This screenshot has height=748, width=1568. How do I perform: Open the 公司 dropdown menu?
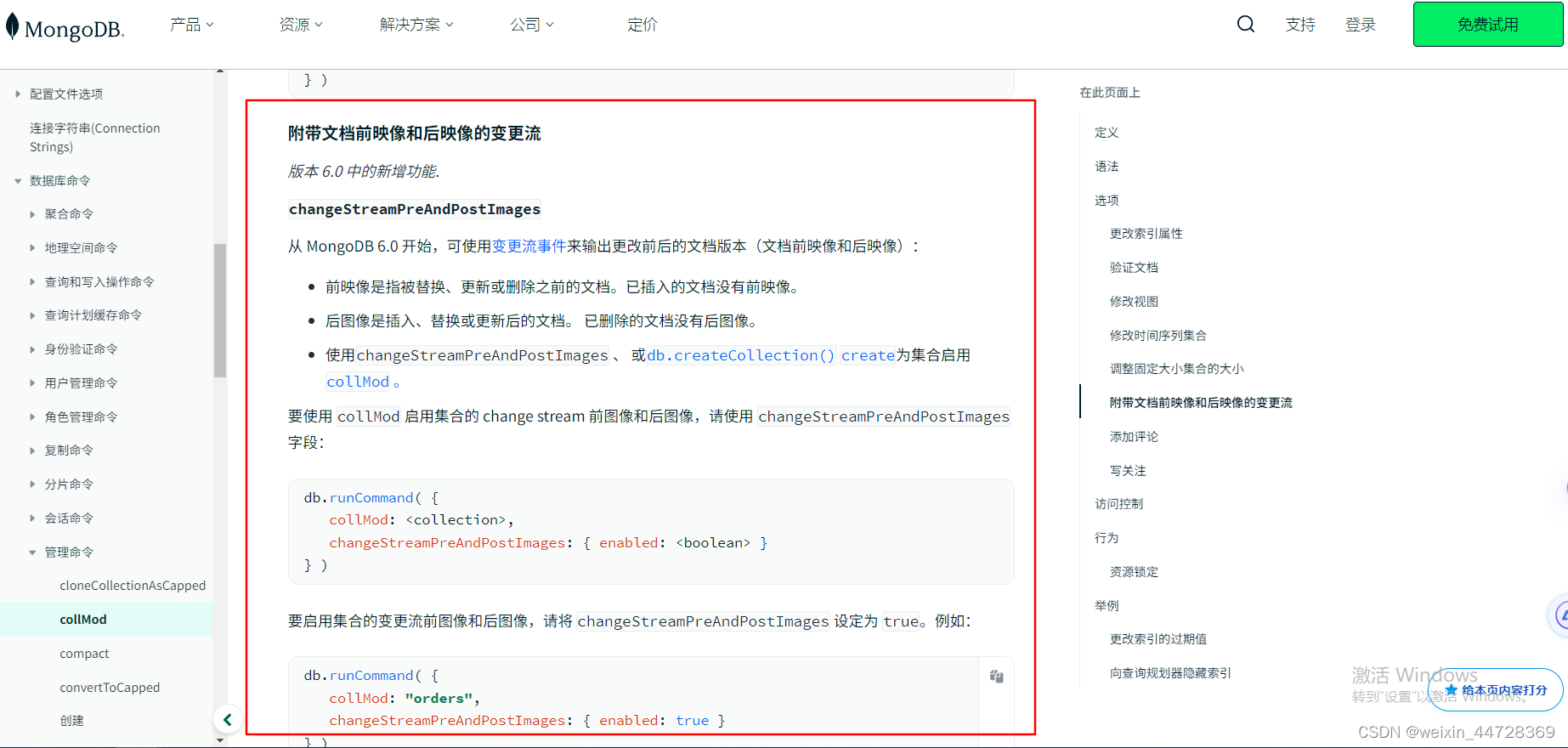pyautogui.click(x=532, y=25)
